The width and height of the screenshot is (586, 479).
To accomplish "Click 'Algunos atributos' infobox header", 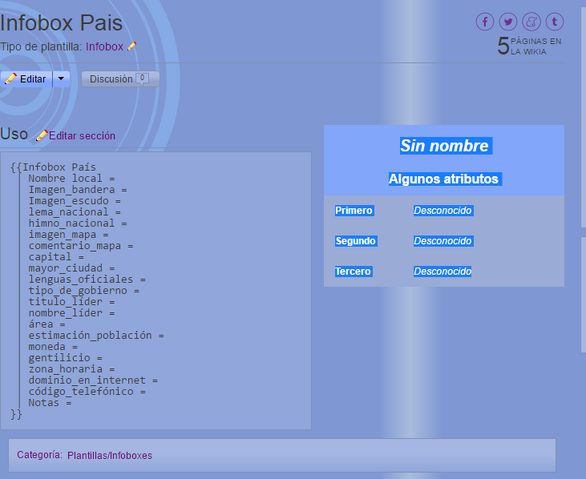I will click(x=444, y=179).
